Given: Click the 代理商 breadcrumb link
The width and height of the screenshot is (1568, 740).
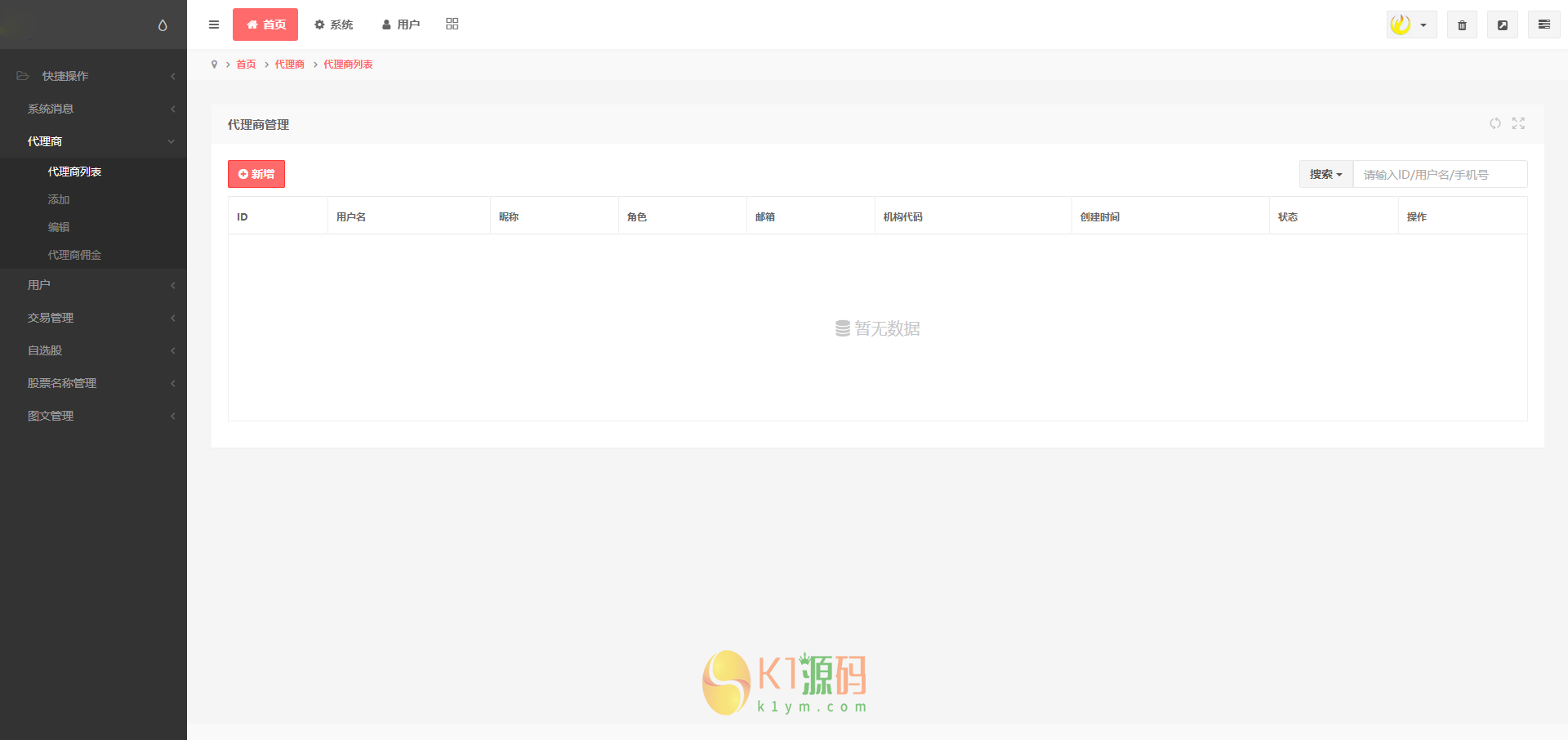Looking at the screenshot, I should [x=290, y=65].
